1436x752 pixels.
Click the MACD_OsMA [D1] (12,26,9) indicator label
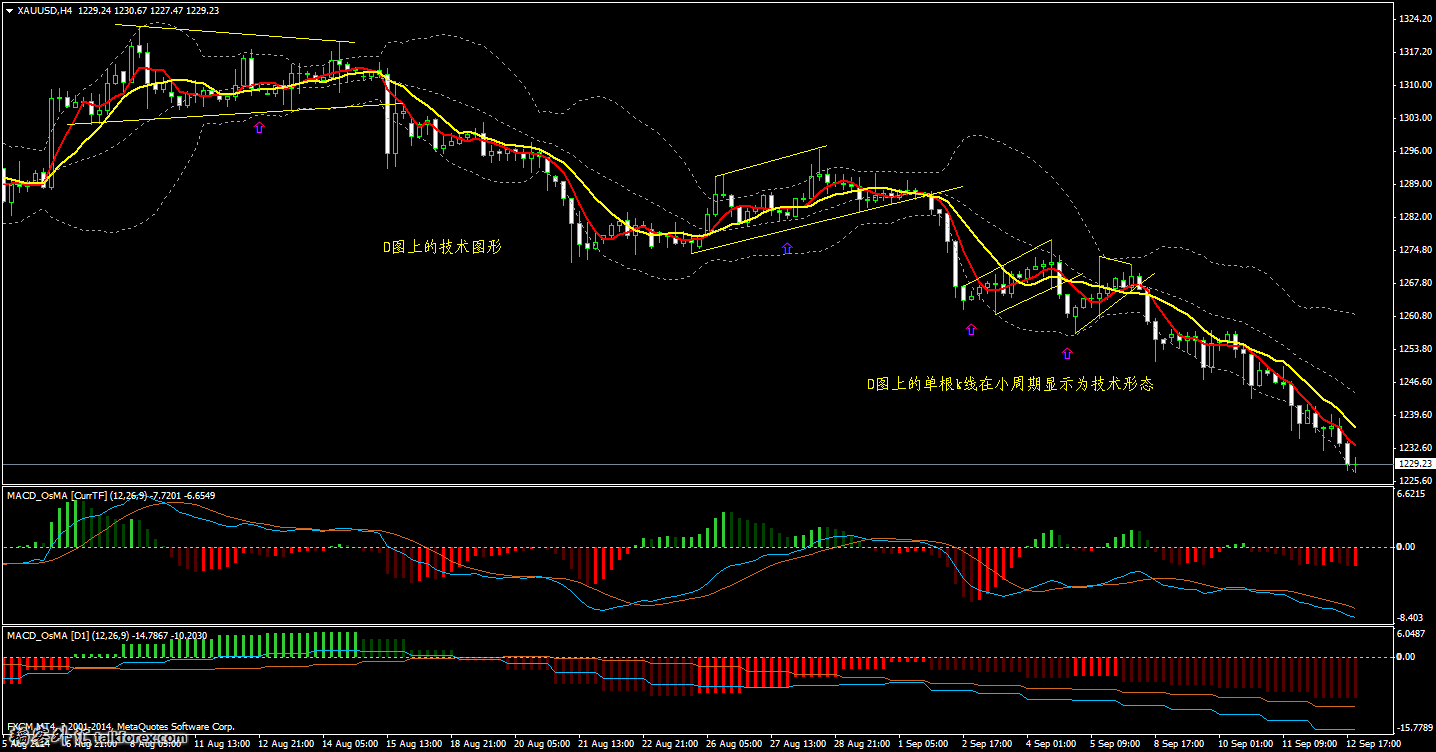click(66, 635)
